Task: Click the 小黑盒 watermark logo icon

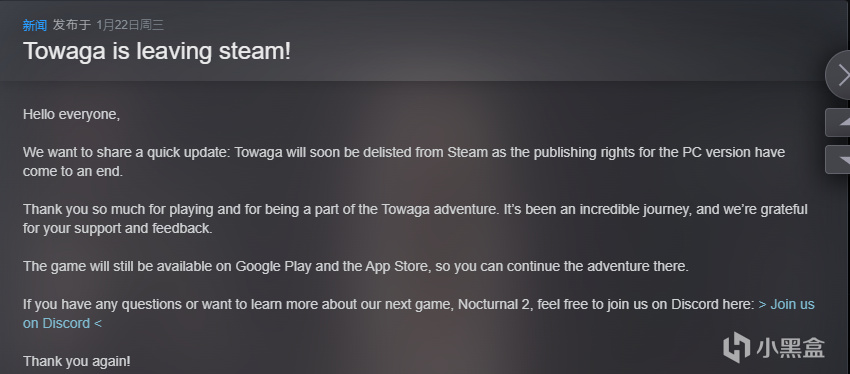Action: [x=737, y=347]
